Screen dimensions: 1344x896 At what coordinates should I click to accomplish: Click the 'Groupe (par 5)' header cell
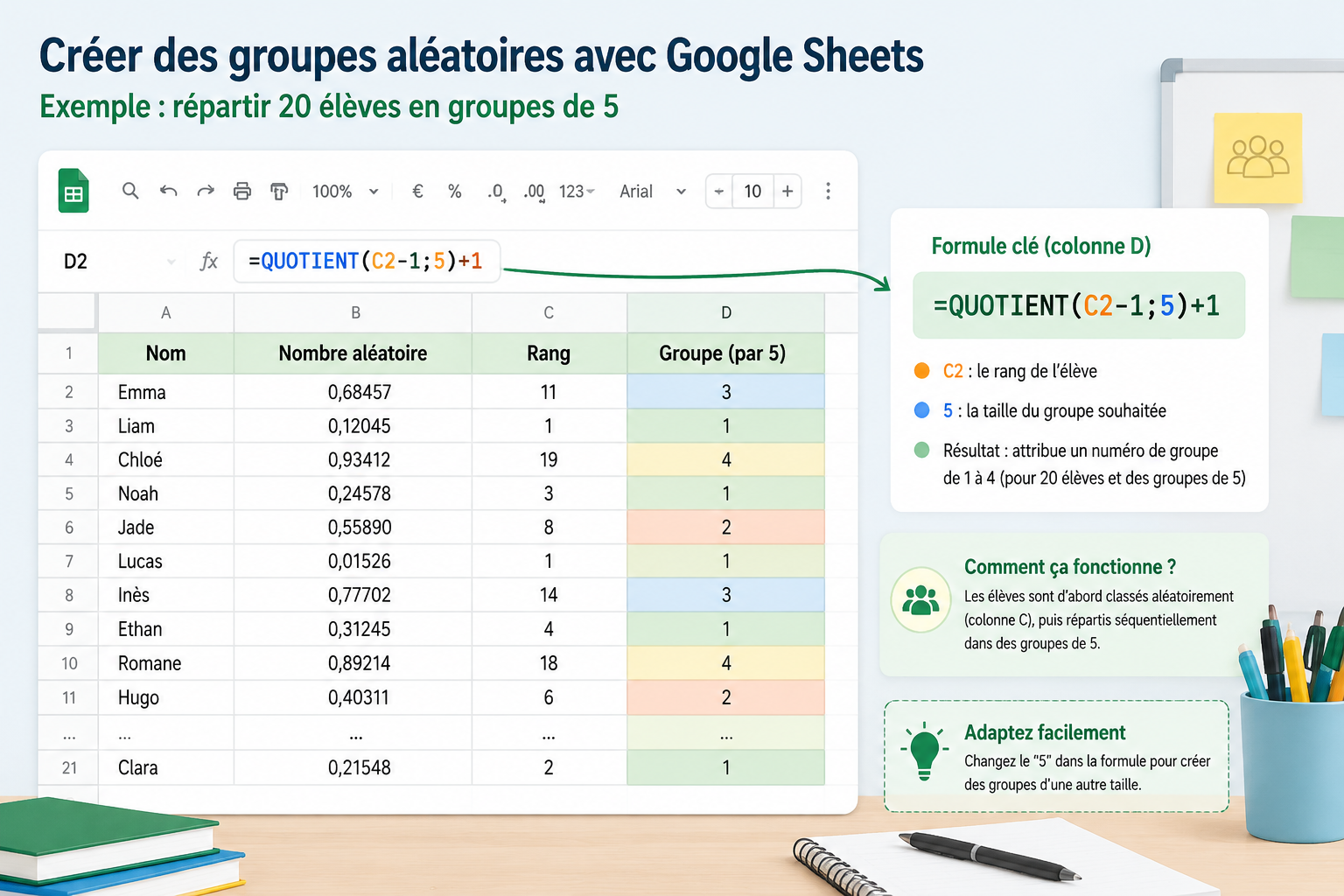tap(726, 353)
